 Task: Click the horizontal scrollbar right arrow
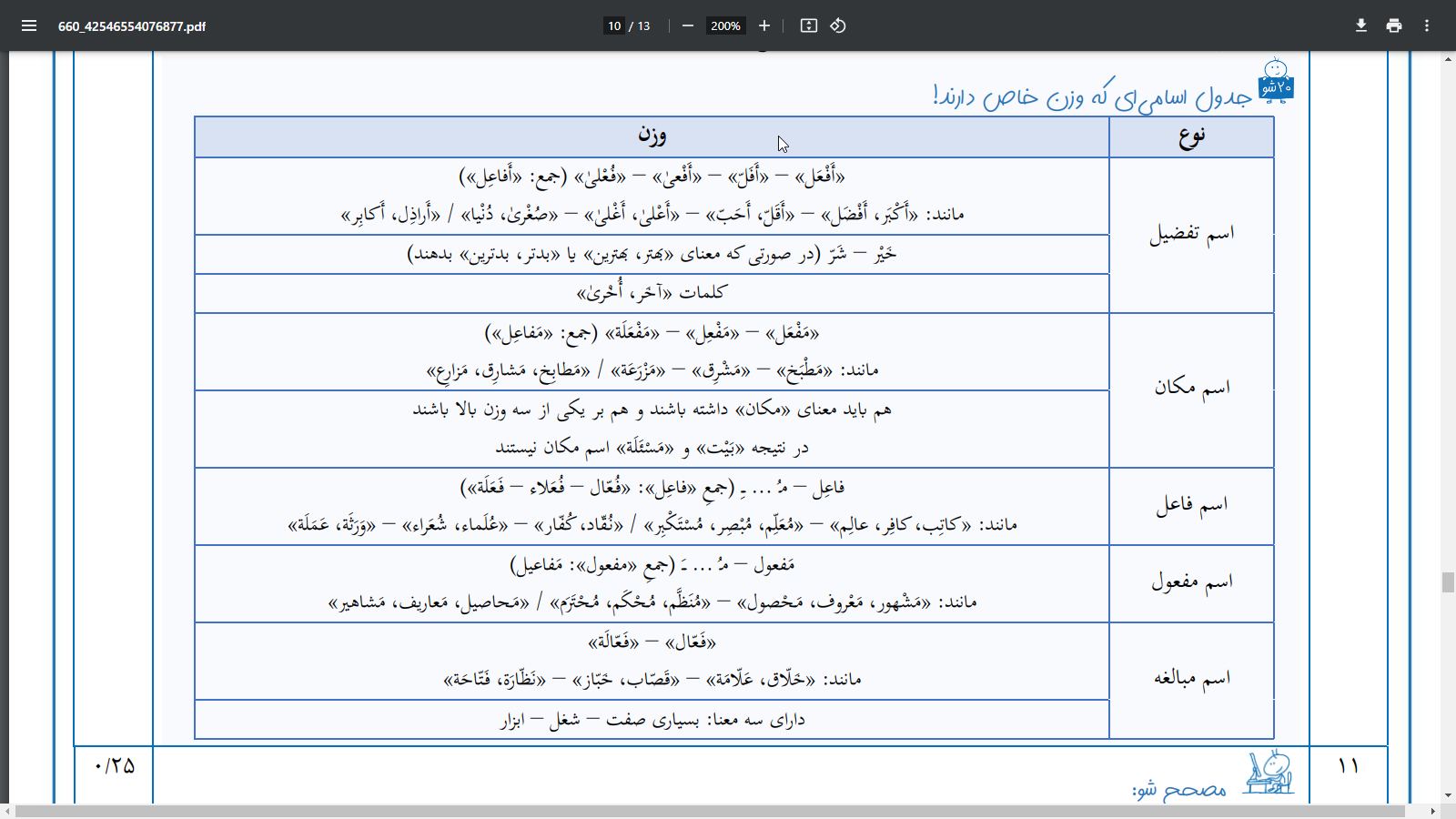click(x=1433, y=811)
